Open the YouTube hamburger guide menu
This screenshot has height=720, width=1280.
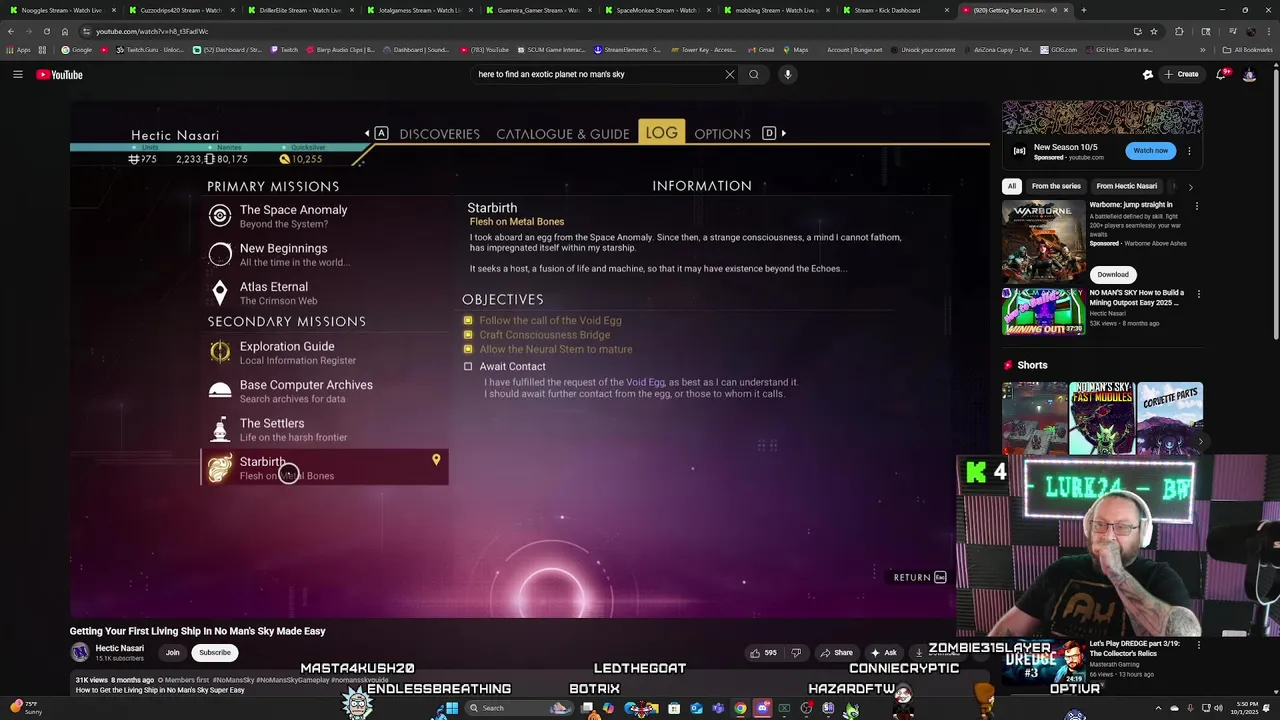(17, 74)
